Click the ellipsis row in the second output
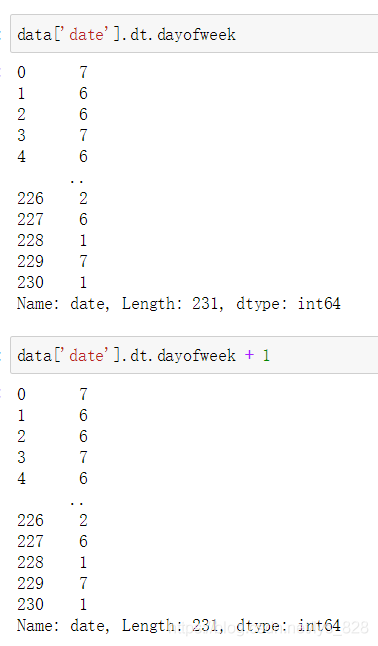The width and height of the screenshot is (378, 646). pyautogui.click(x=77, y=503)
